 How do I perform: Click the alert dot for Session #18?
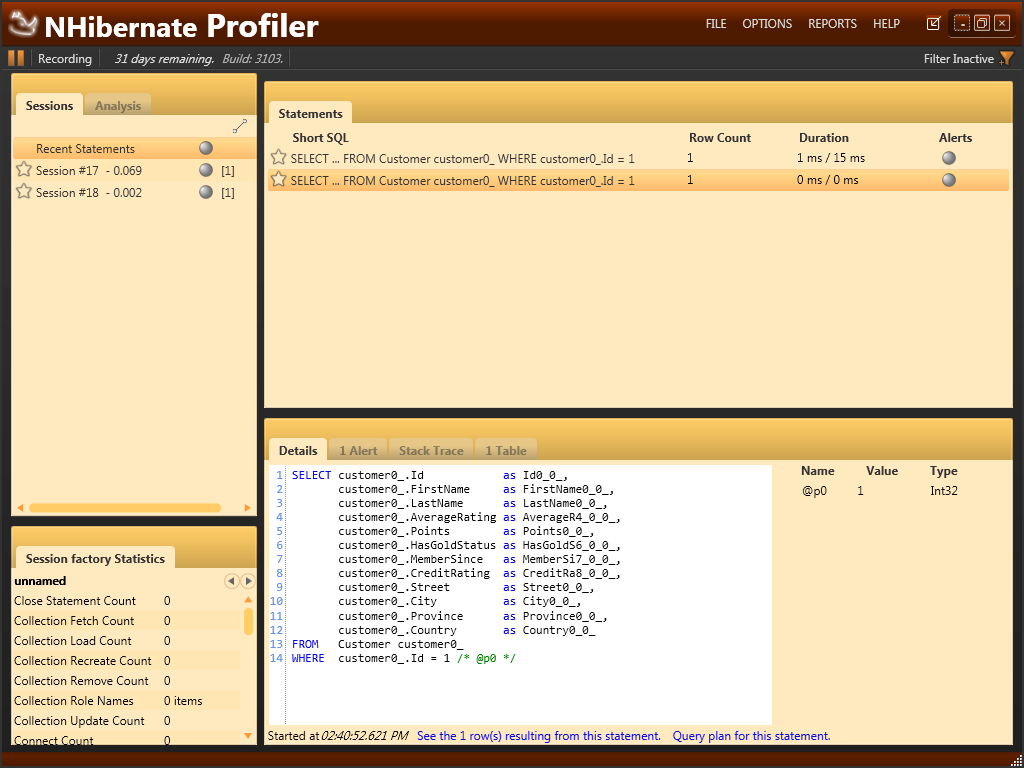click(206, 192)
